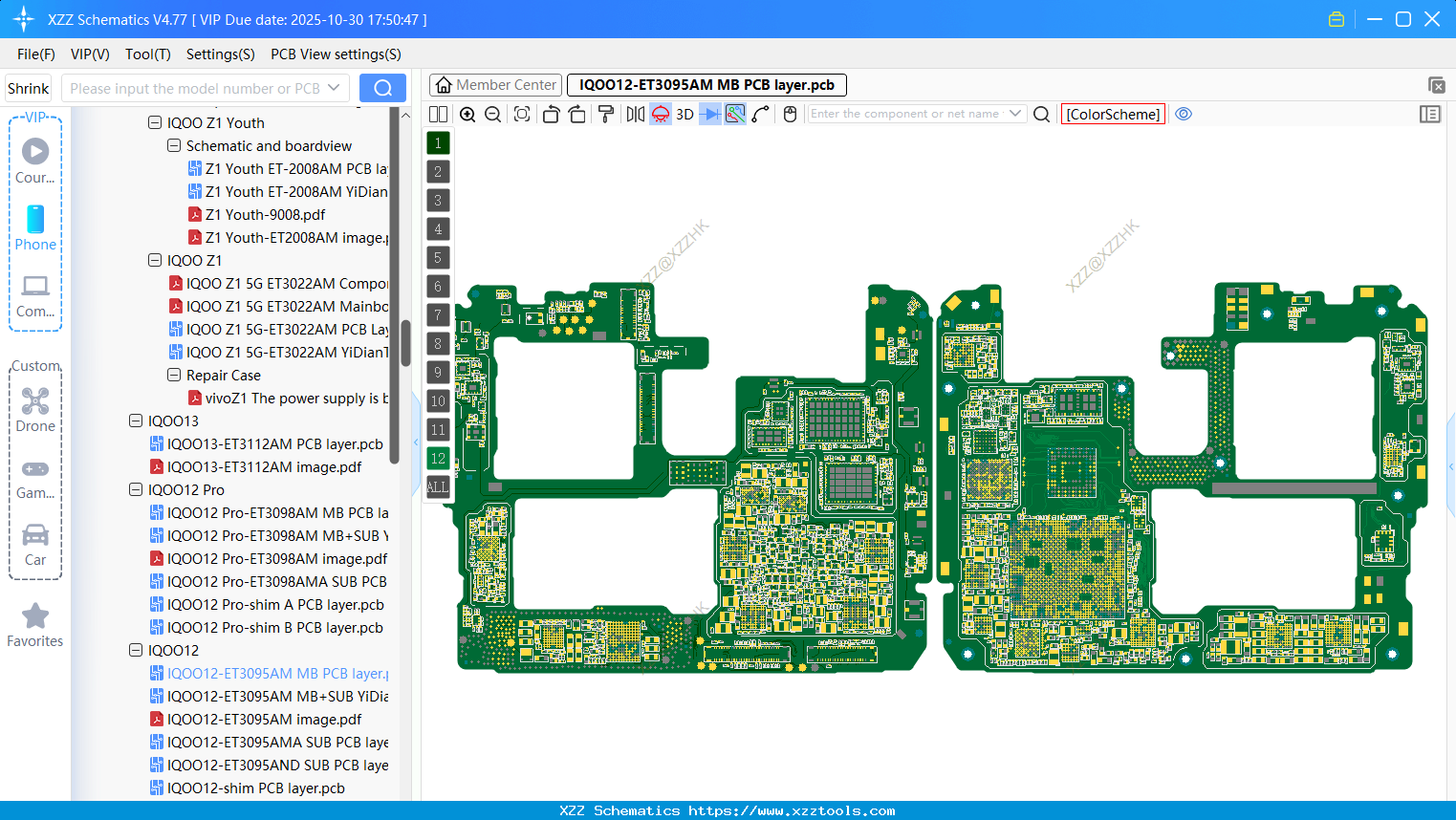
Task: Select the Zoom In tool
Action: point(467,114)
